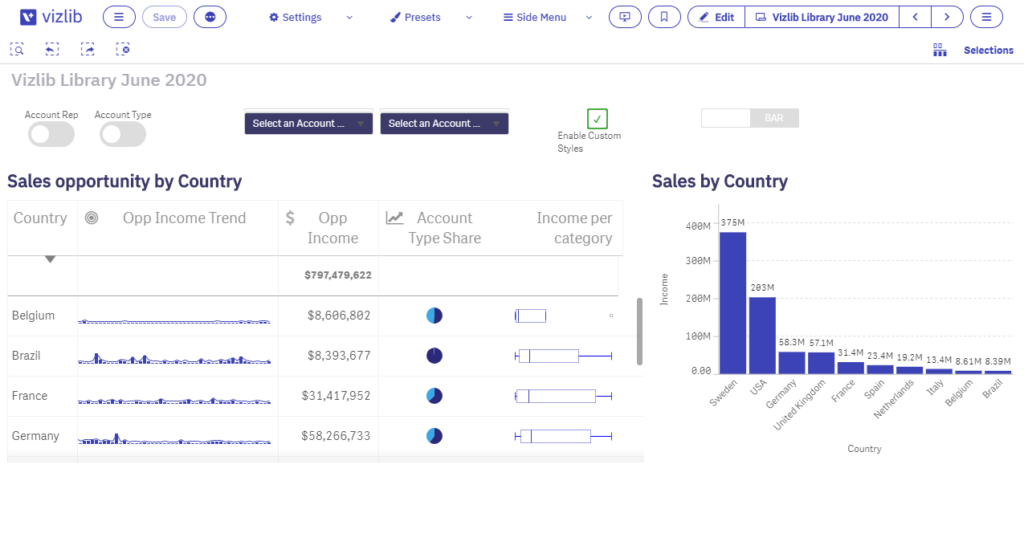Click the target icon in Opp Income Trend header
The height and width of the screenshot is (558, 1024).
[x=91, y=218]
